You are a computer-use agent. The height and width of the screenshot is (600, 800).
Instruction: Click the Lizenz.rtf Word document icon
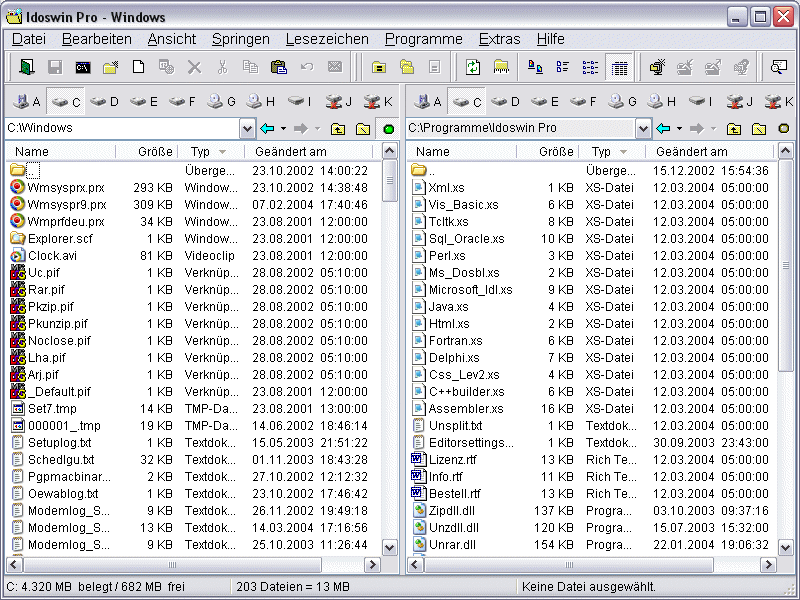click(418, 460)
